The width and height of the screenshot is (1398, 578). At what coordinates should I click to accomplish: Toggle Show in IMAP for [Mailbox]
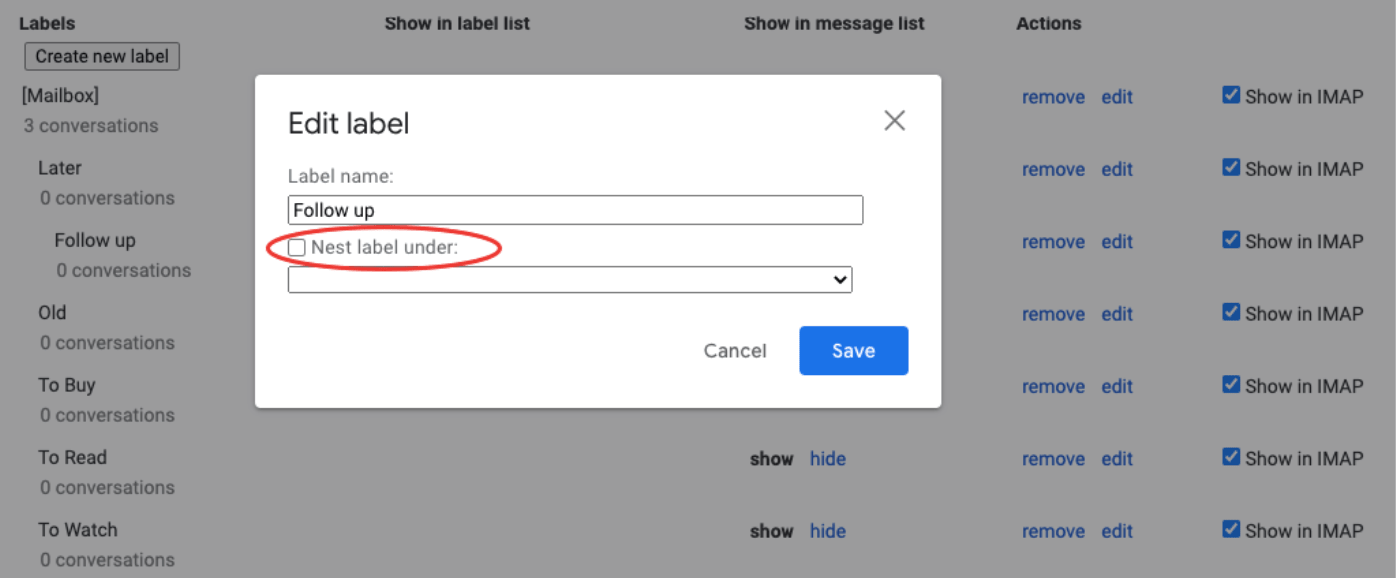1232,96
